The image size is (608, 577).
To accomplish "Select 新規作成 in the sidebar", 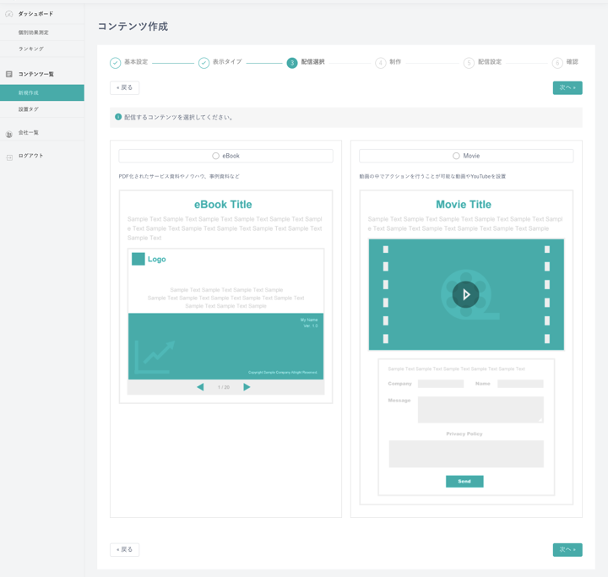I will coord(29,93).
